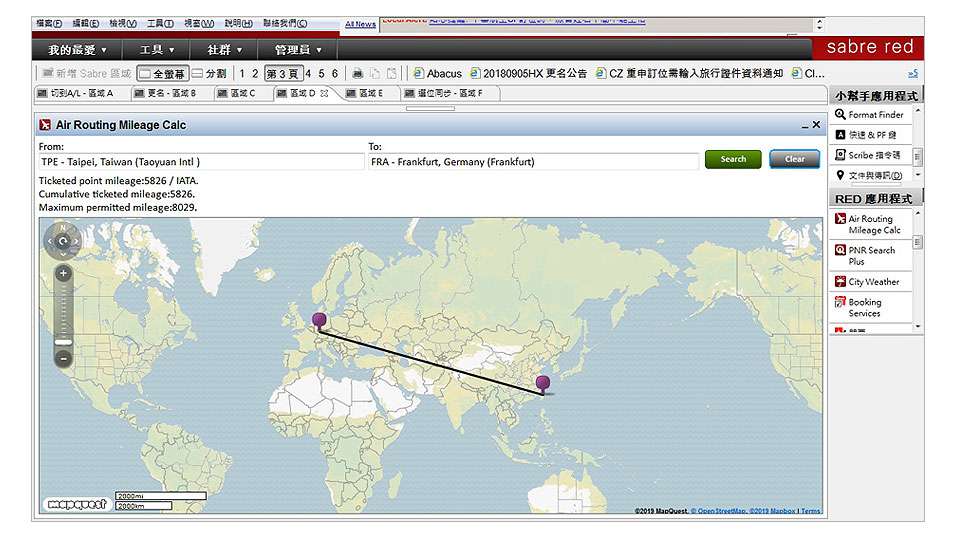Screen dimensions: 953x538
Task: Click the copy icon in toolbar
Action: pos(375,74)
